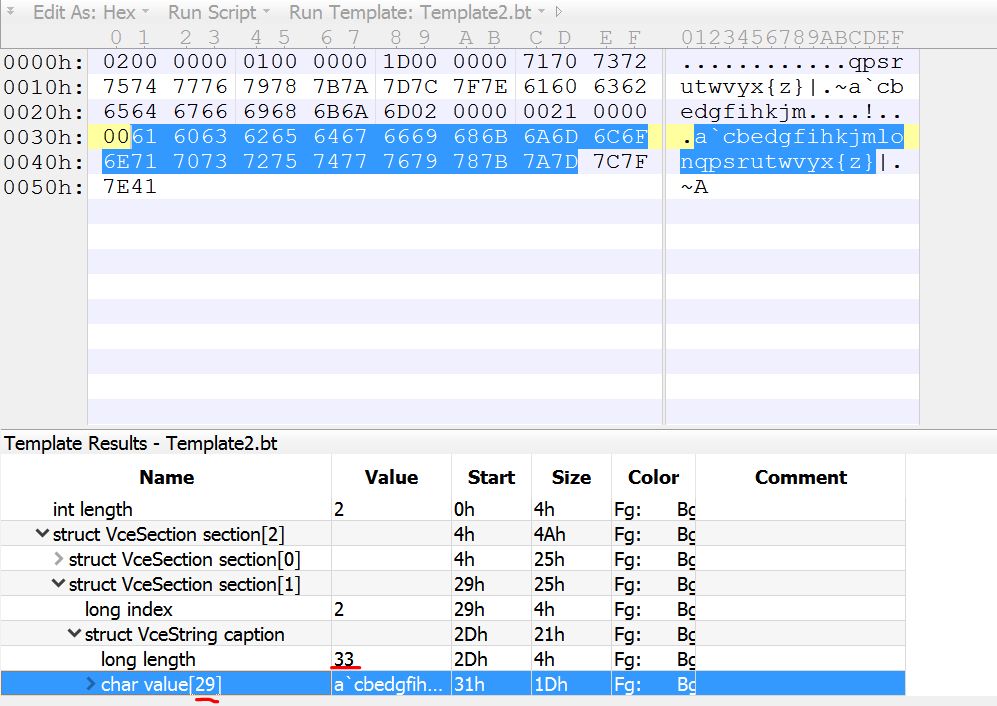Collapse struct VceSection section[1]
The image size is (997, 706).
[58, 583]
